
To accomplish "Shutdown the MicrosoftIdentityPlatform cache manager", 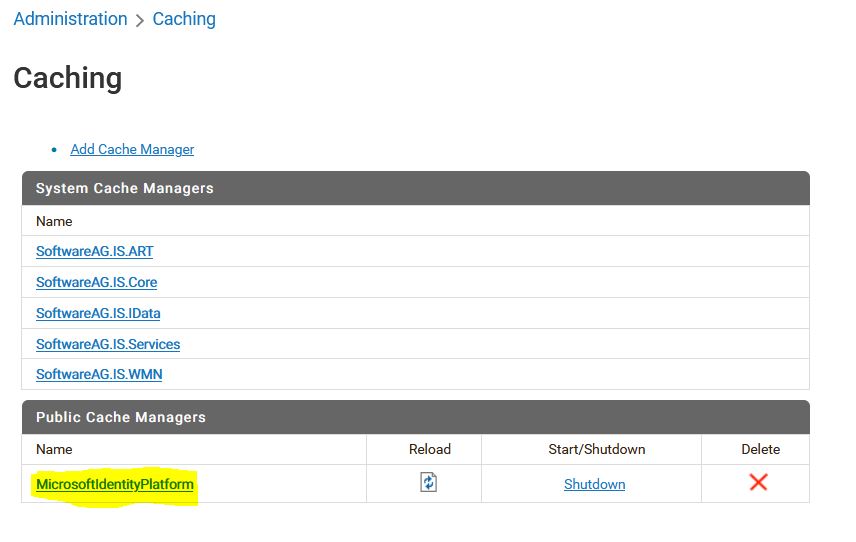I will pos(595,484).
